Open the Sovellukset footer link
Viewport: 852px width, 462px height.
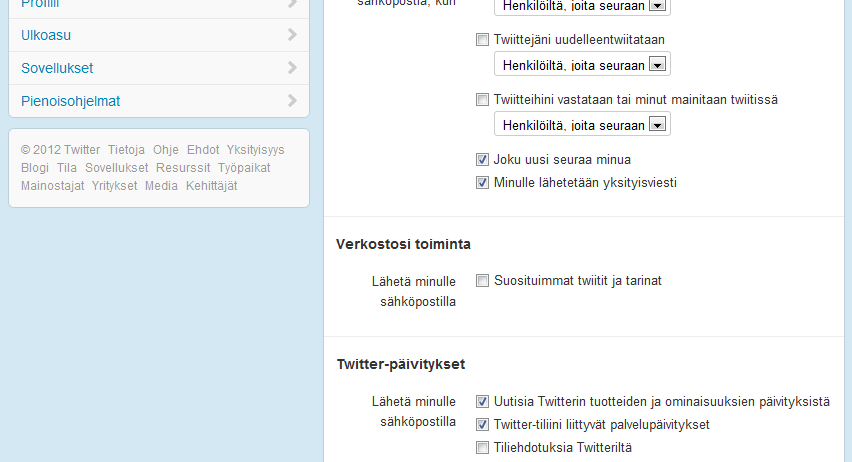pos(116,167)
